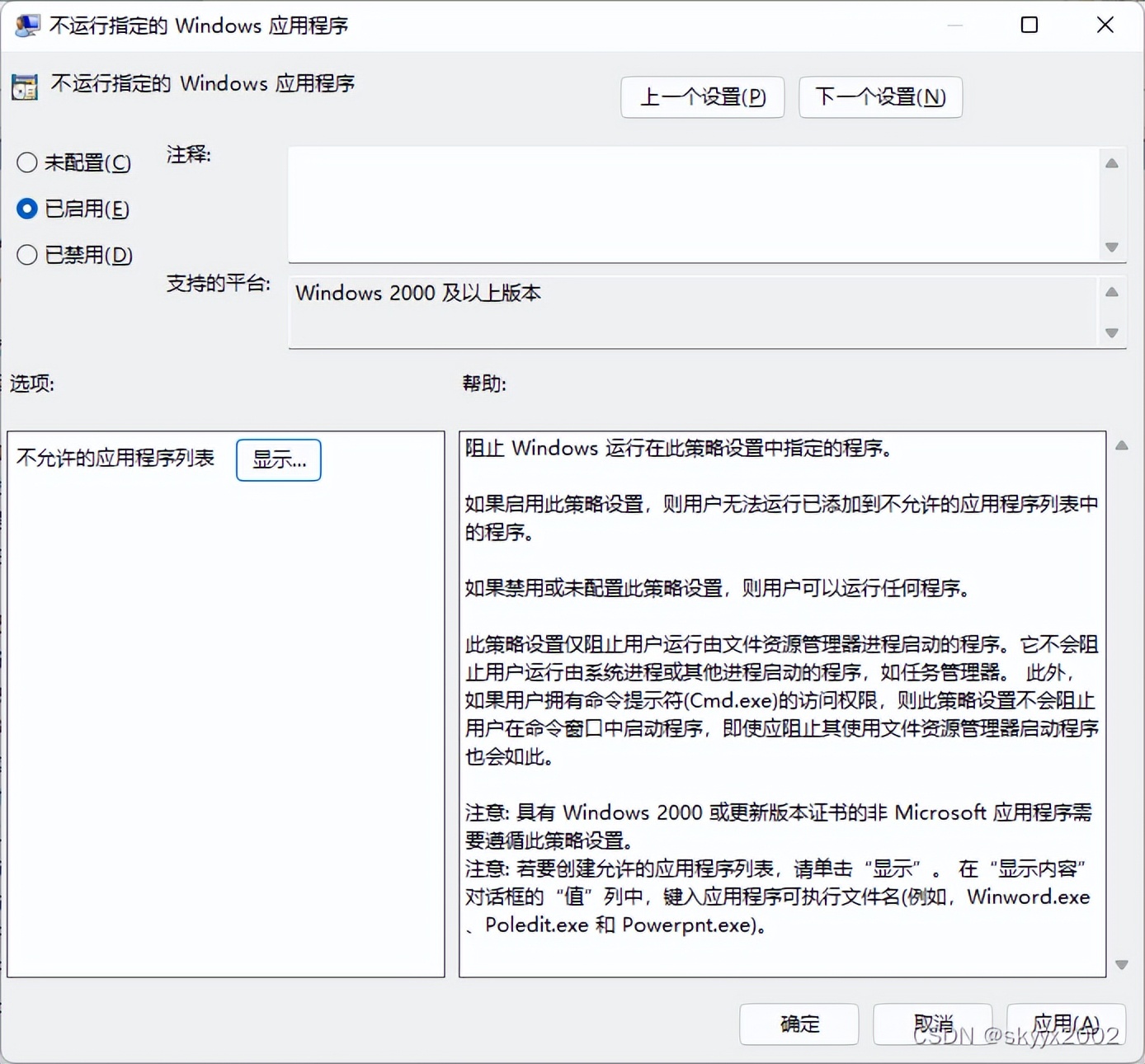Image resolution: width=1145 pixels, height=1064 pixels.
Task: Open the disallowed applications list via 显示...
Action: (x=278, y=460)
